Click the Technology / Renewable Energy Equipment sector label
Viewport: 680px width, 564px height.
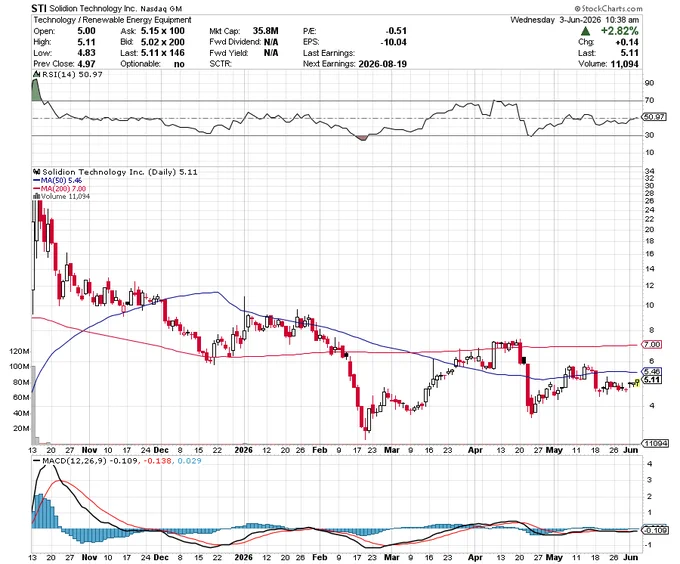pyautogui.click(x=112, y=20)
